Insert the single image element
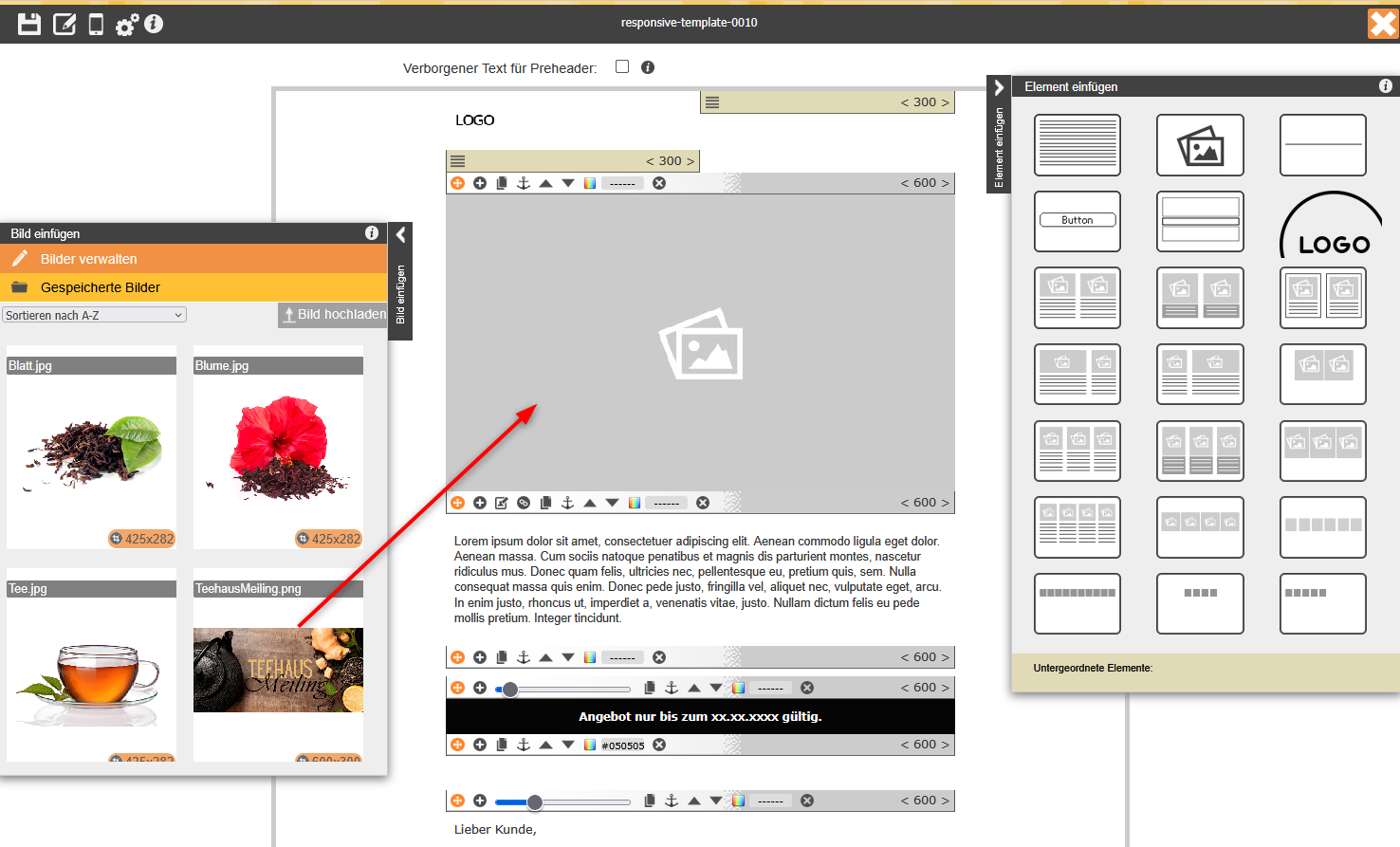 coord(1199,145)
